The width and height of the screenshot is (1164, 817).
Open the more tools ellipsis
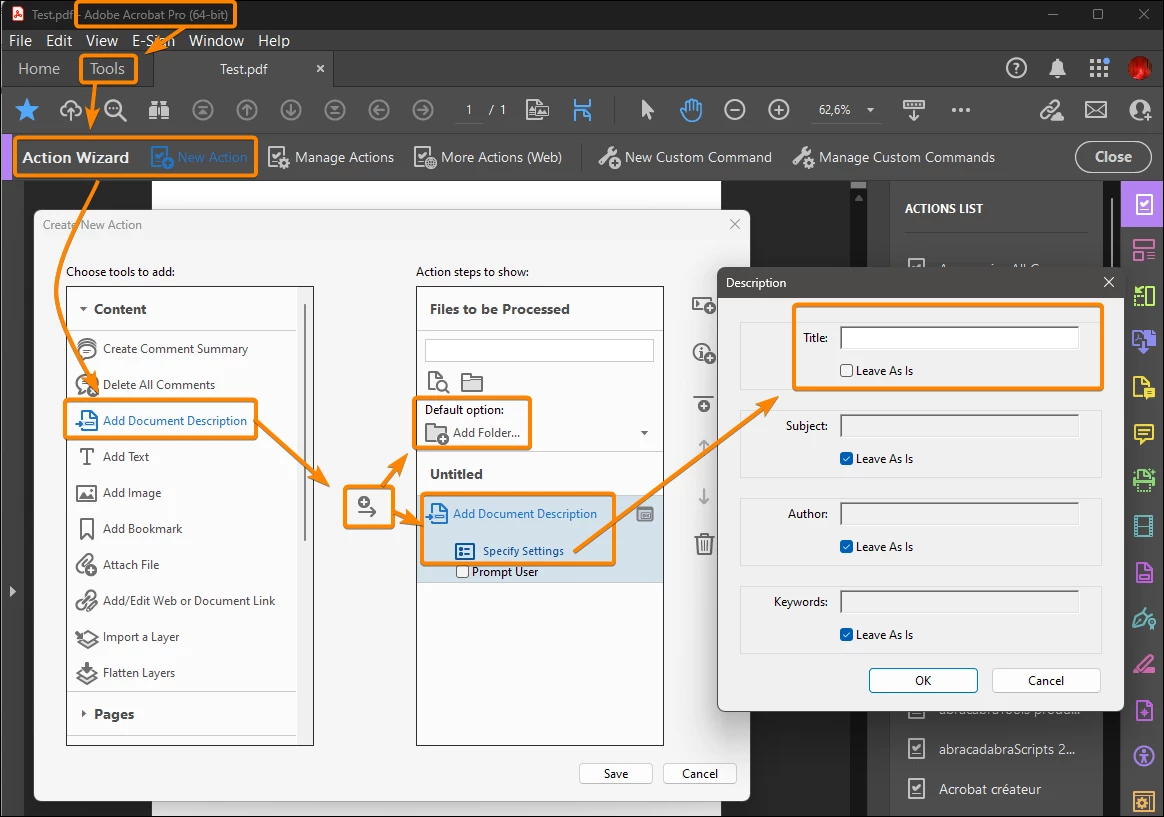[961, 111]
